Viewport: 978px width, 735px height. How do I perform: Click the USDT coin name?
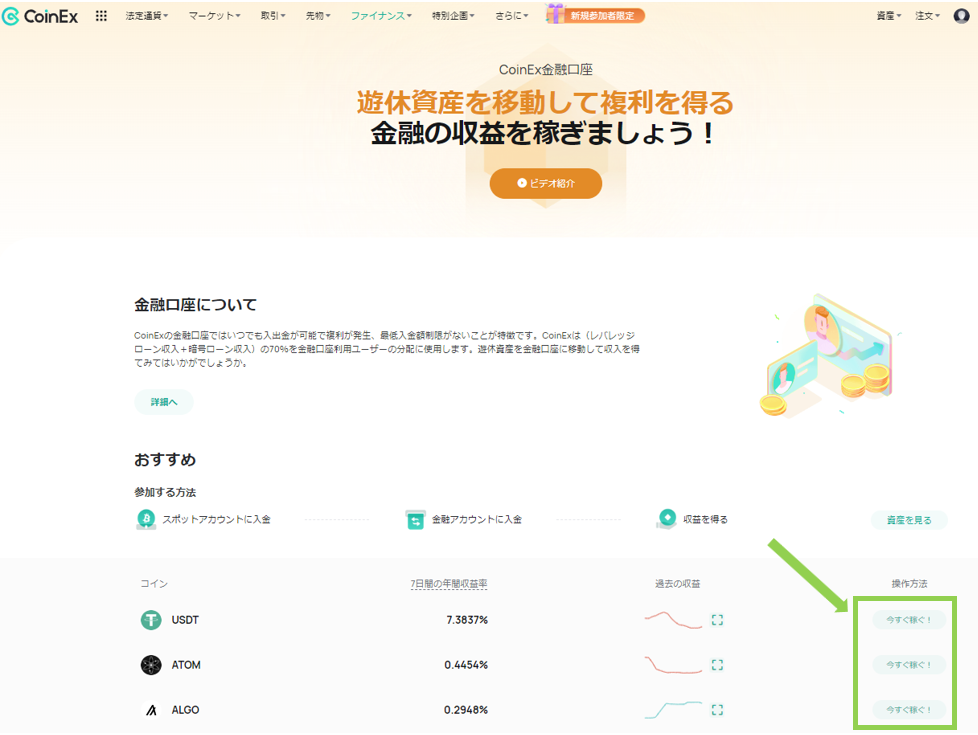pyautogui.click(x=185, y=620)
